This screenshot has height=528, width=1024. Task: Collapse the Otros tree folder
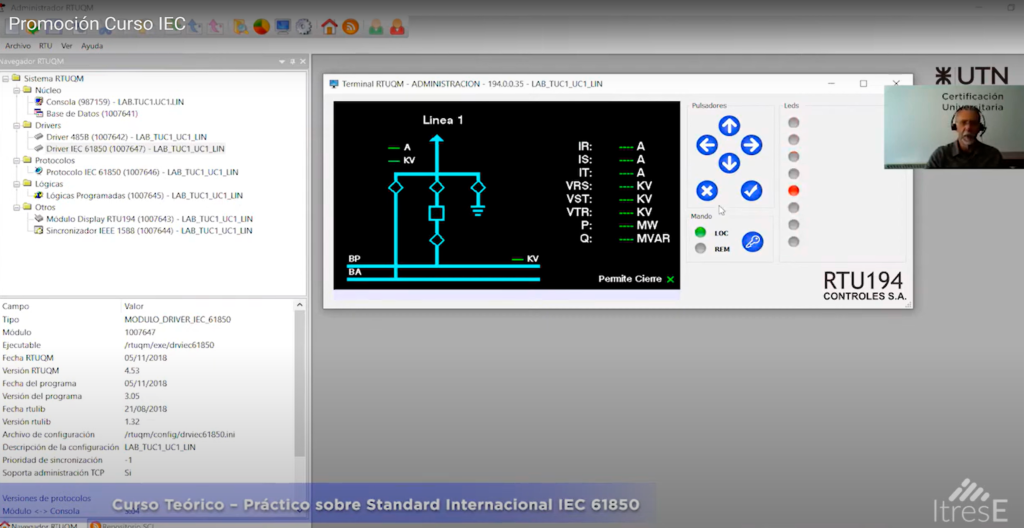click(16, 208)
